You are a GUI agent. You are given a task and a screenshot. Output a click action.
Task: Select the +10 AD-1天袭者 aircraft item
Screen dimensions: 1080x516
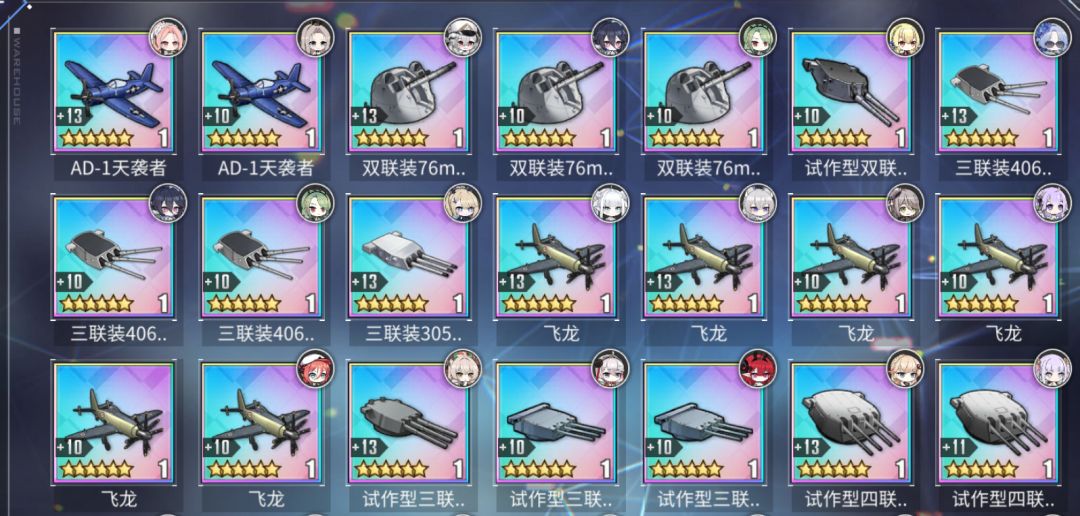click(x=261, y=92)
